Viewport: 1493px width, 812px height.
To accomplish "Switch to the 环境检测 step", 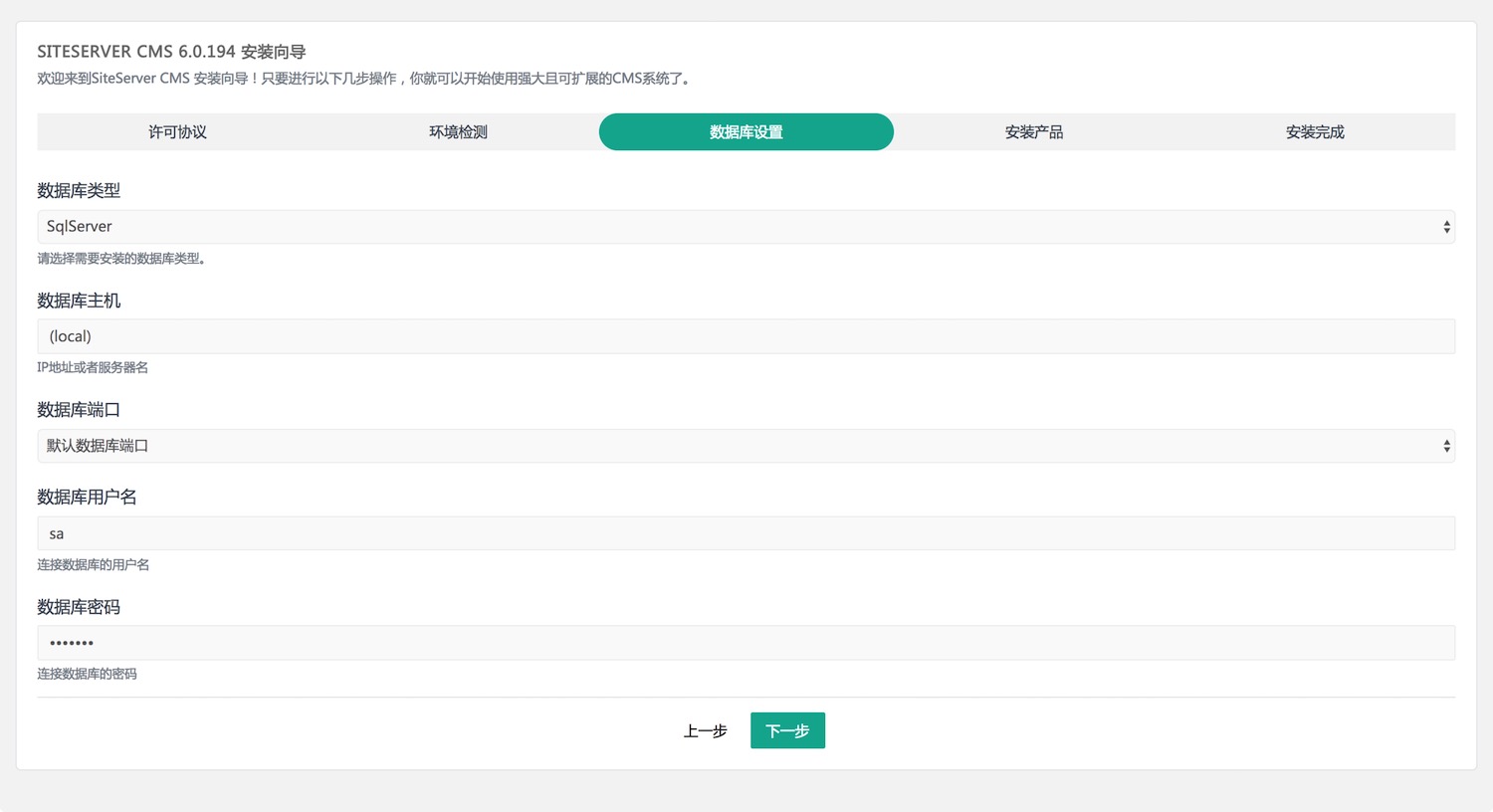I will pyautogui.click(x=458, y=132).
